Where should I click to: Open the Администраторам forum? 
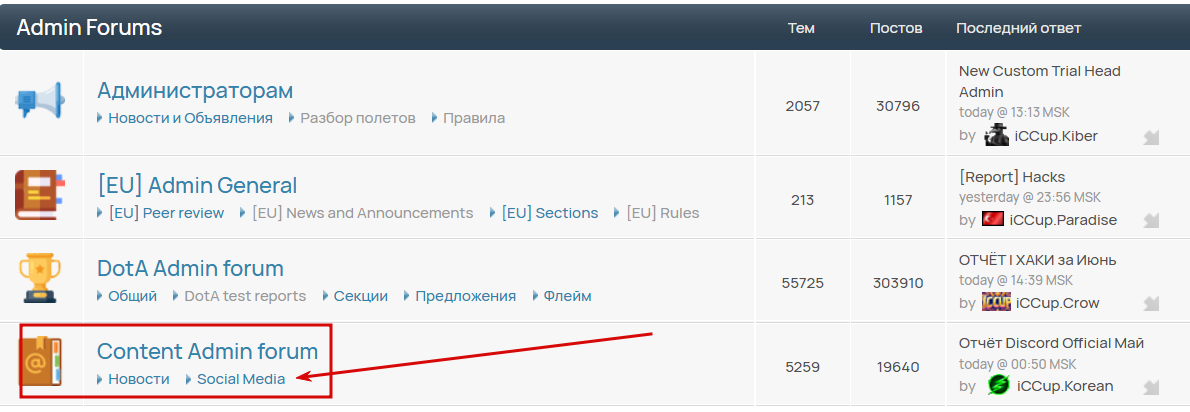(x=195, y=91)
